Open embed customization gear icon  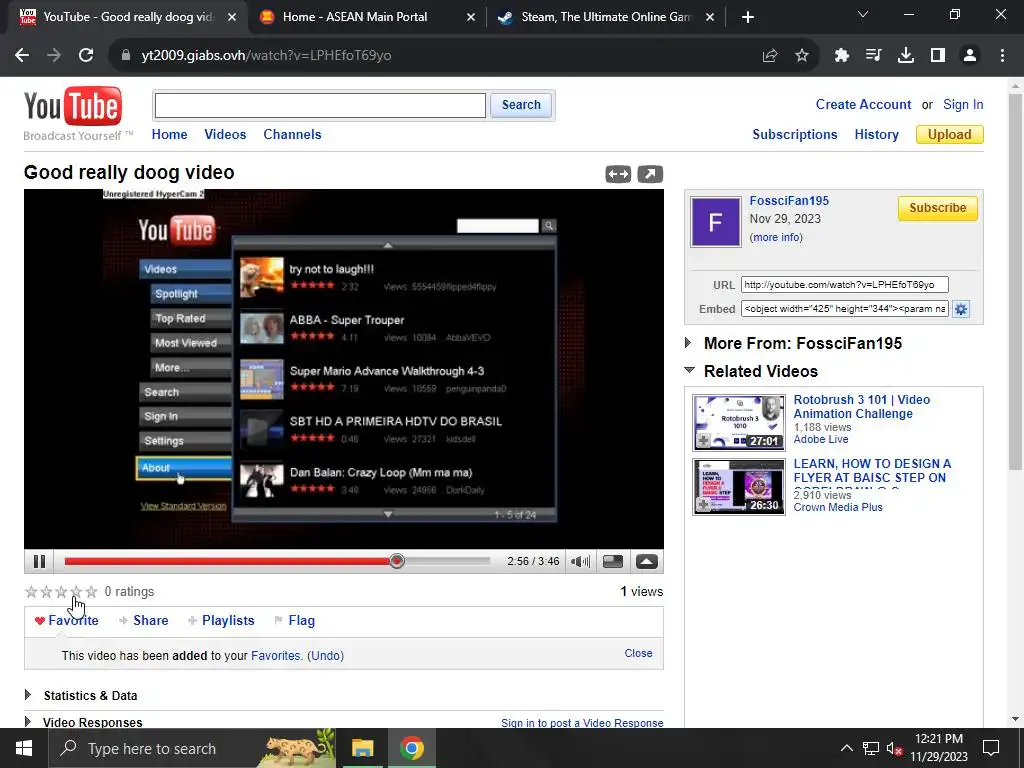961,309
